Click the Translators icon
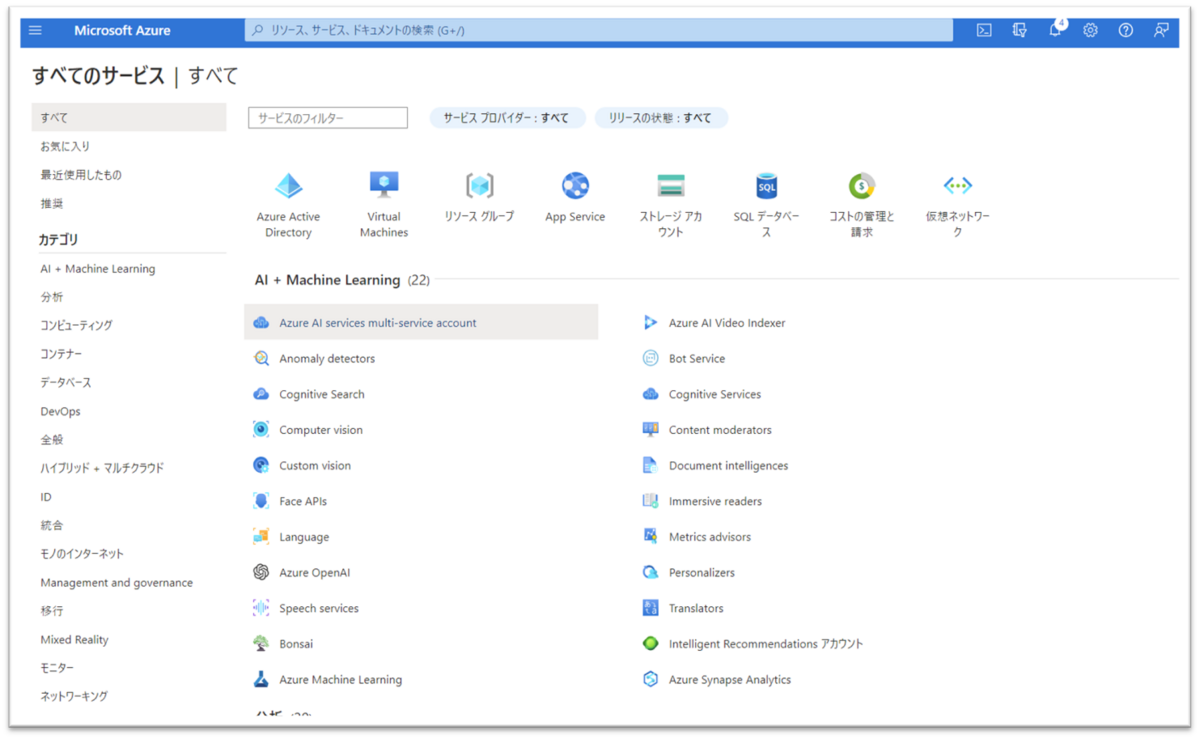 [651, 608]
